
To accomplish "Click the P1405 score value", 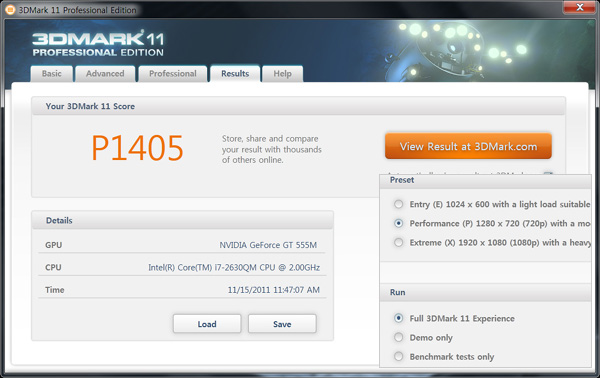I will tap(137, 148).
